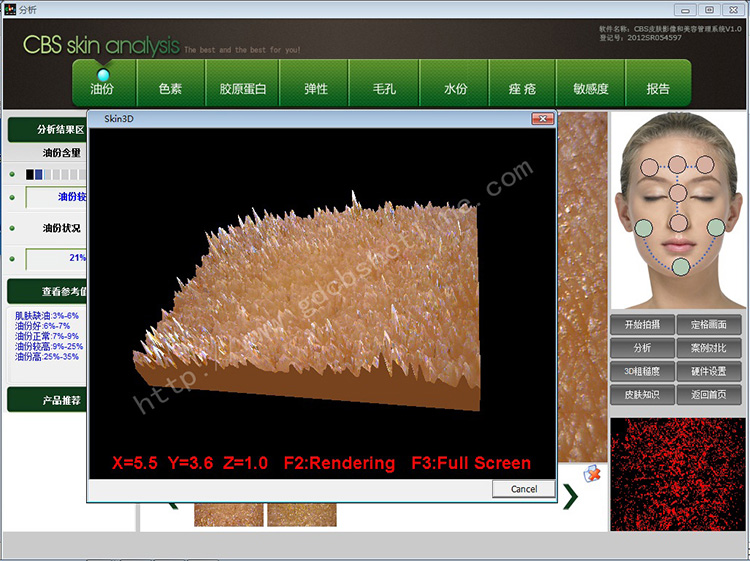The width and height of the screenshot is (750, 561).
Task: Open the first skin thumbnail below dialog
Action: [x=229, y=515]
